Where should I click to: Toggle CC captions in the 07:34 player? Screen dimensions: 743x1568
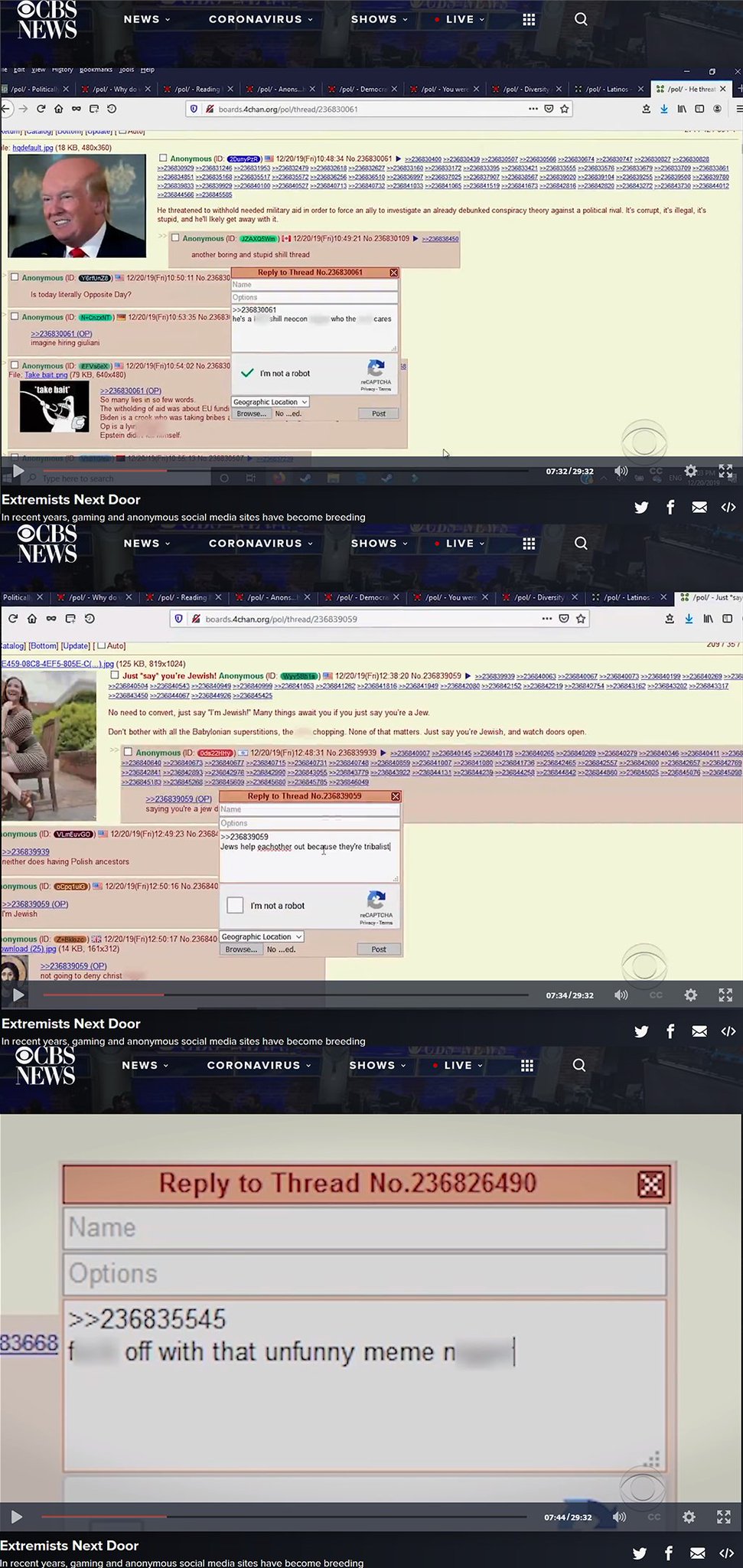[x=656, y=995]
